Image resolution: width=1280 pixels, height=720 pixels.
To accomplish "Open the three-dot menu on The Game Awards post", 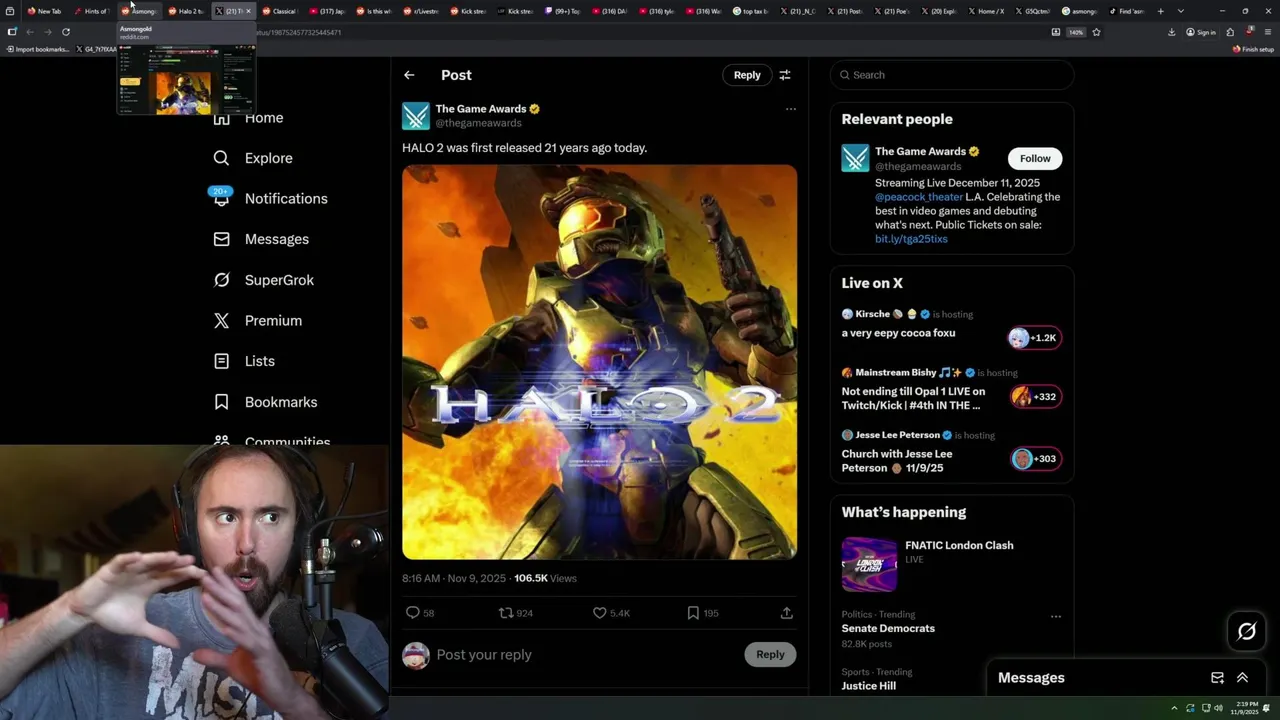I will click(791, 109).
